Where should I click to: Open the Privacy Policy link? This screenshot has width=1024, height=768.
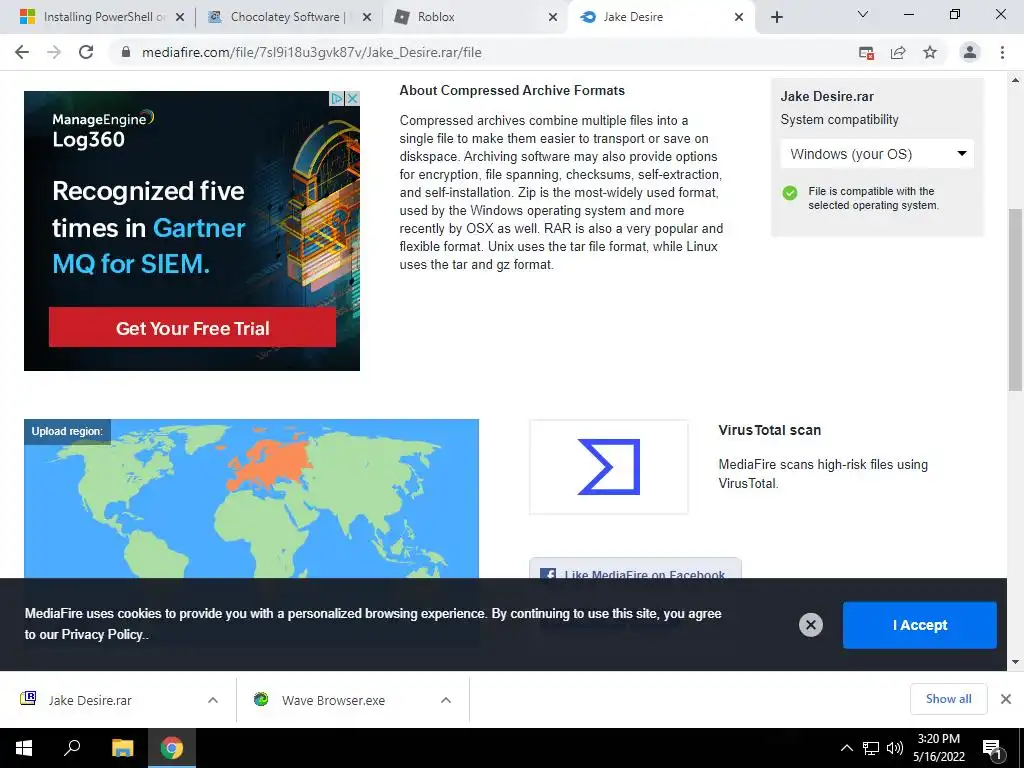[x=104, y=634]
